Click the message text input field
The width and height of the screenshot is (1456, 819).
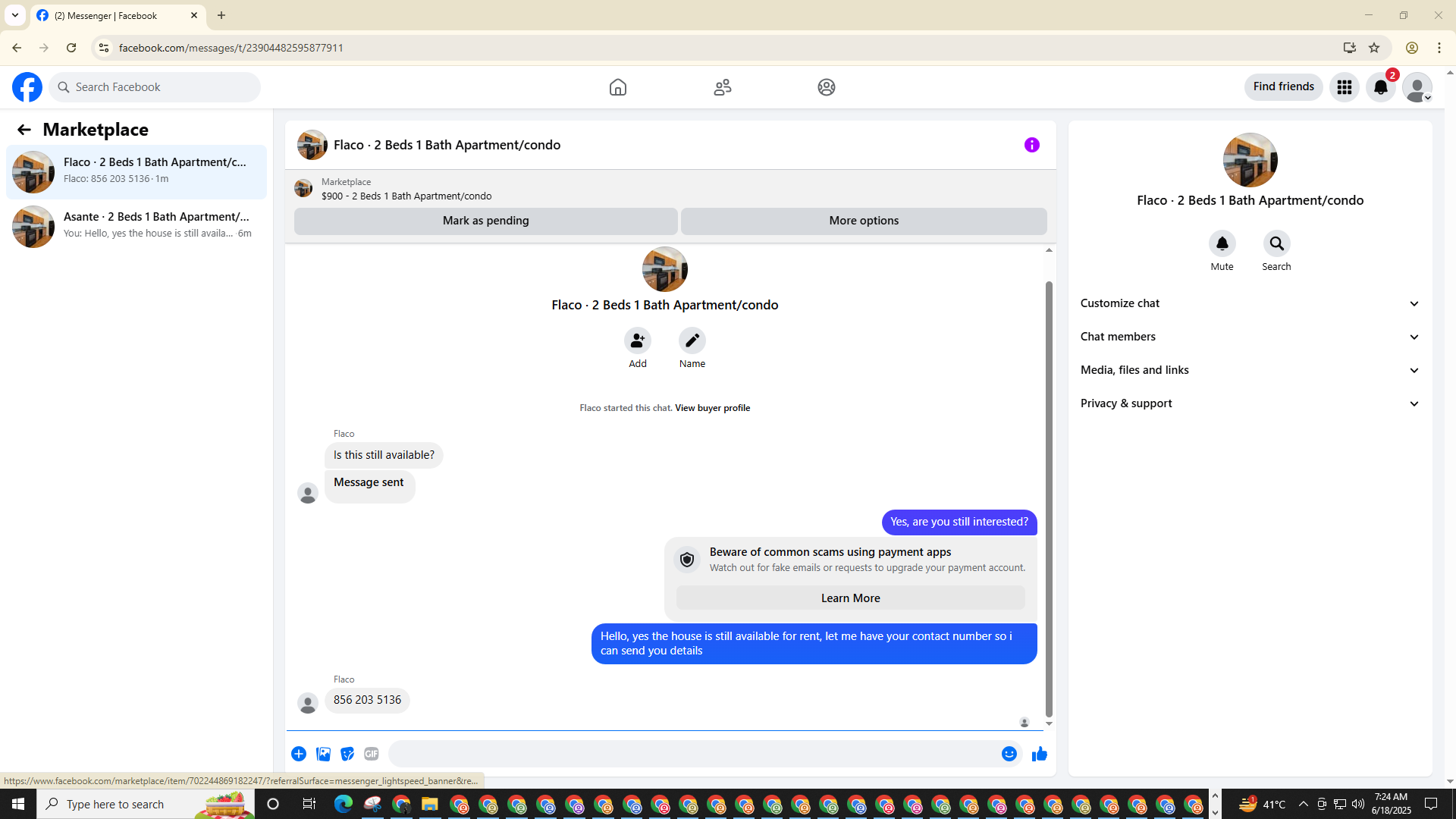[694, 754]
